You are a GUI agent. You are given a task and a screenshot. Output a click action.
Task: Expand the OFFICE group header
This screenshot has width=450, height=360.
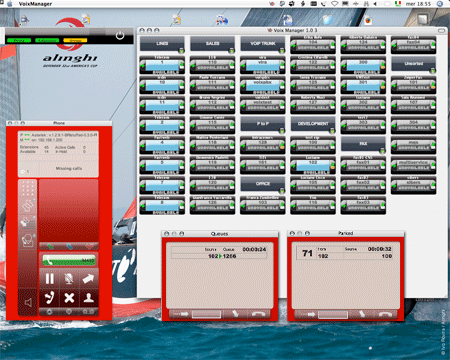pos(263,184)
